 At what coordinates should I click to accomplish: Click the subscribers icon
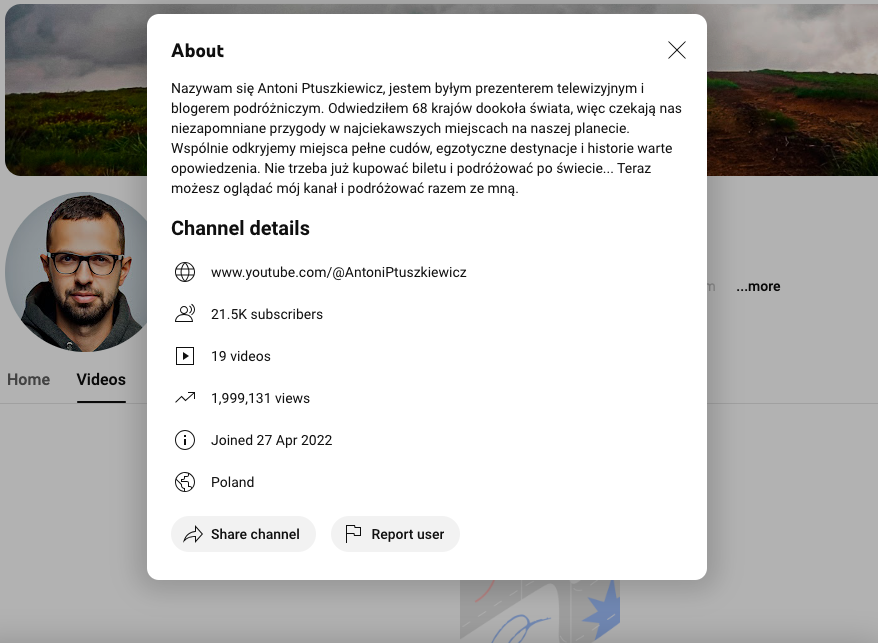pyautogui.click(x=185, y=314)
